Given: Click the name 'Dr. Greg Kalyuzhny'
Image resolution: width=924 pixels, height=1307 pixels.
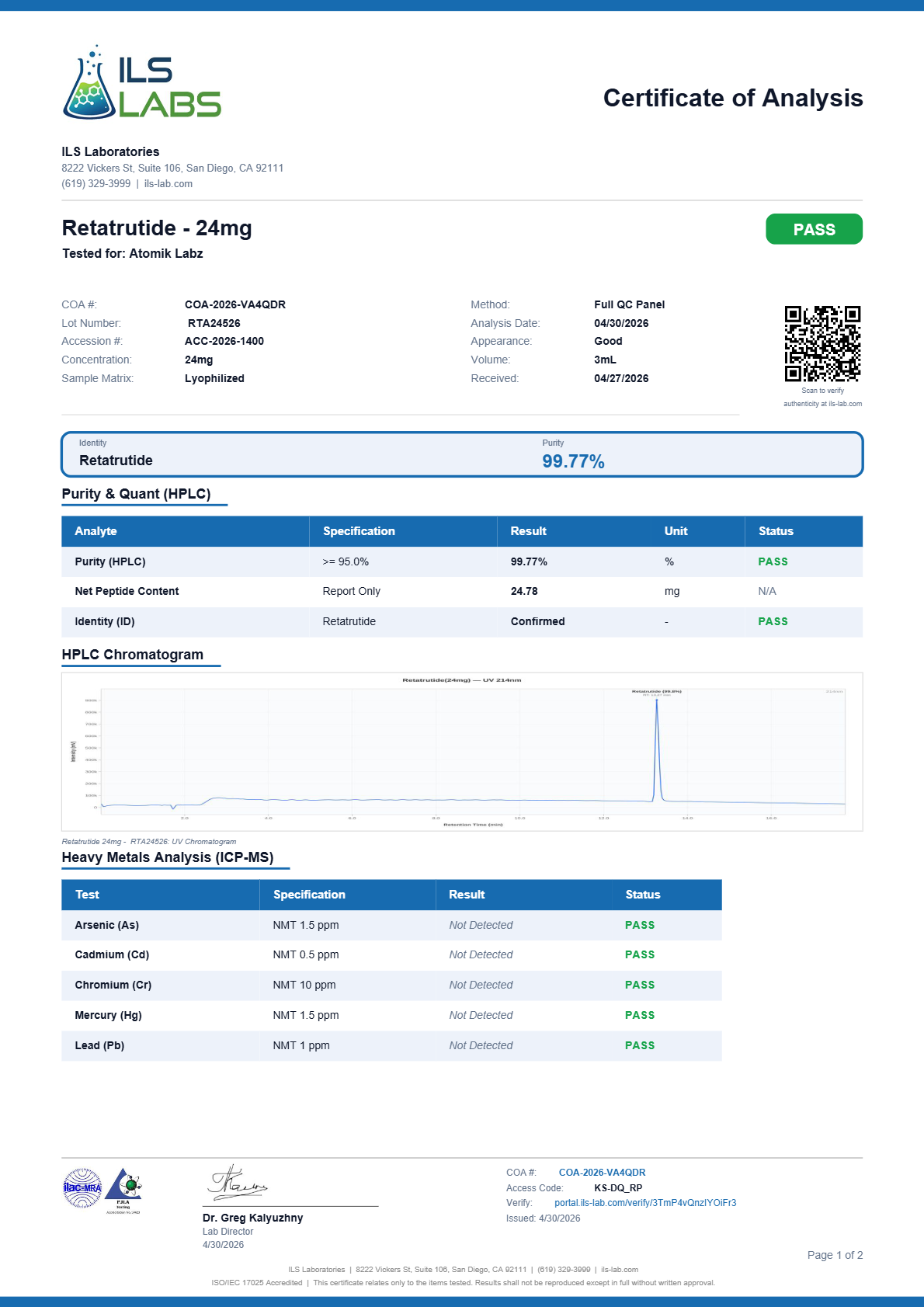Looking at the screenshot, I should (x=253, y=1218).
